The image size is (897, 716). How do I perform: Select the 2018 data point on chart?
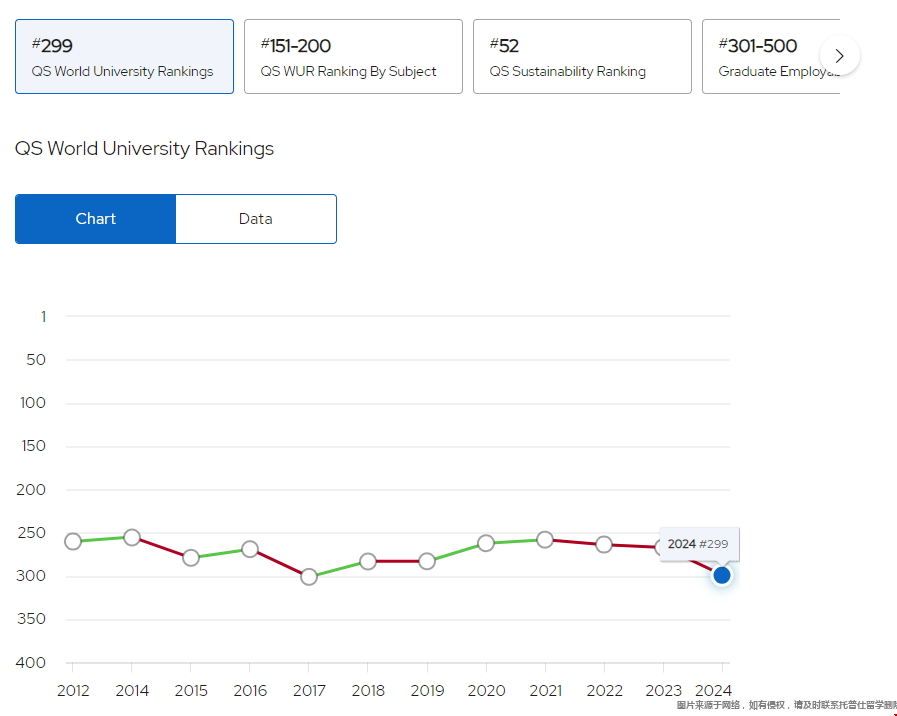[368, 562]
